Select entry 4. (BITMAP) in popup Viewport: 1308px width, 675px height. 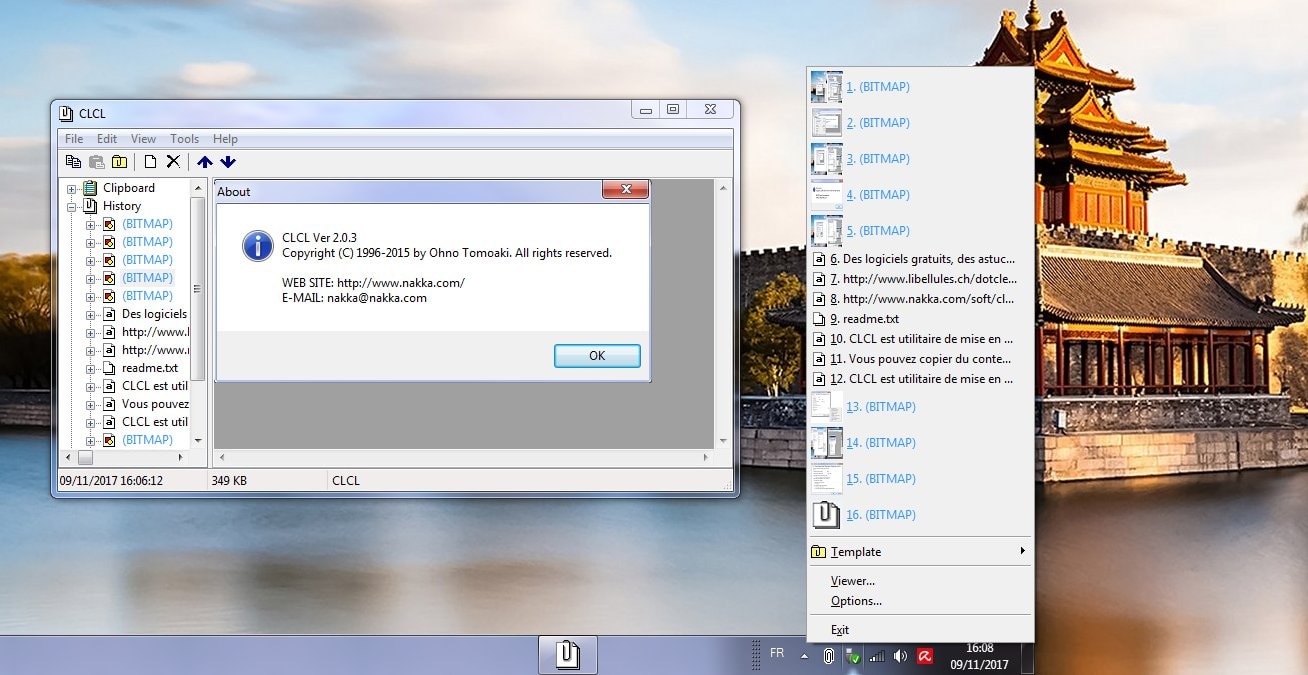[920, 195]
